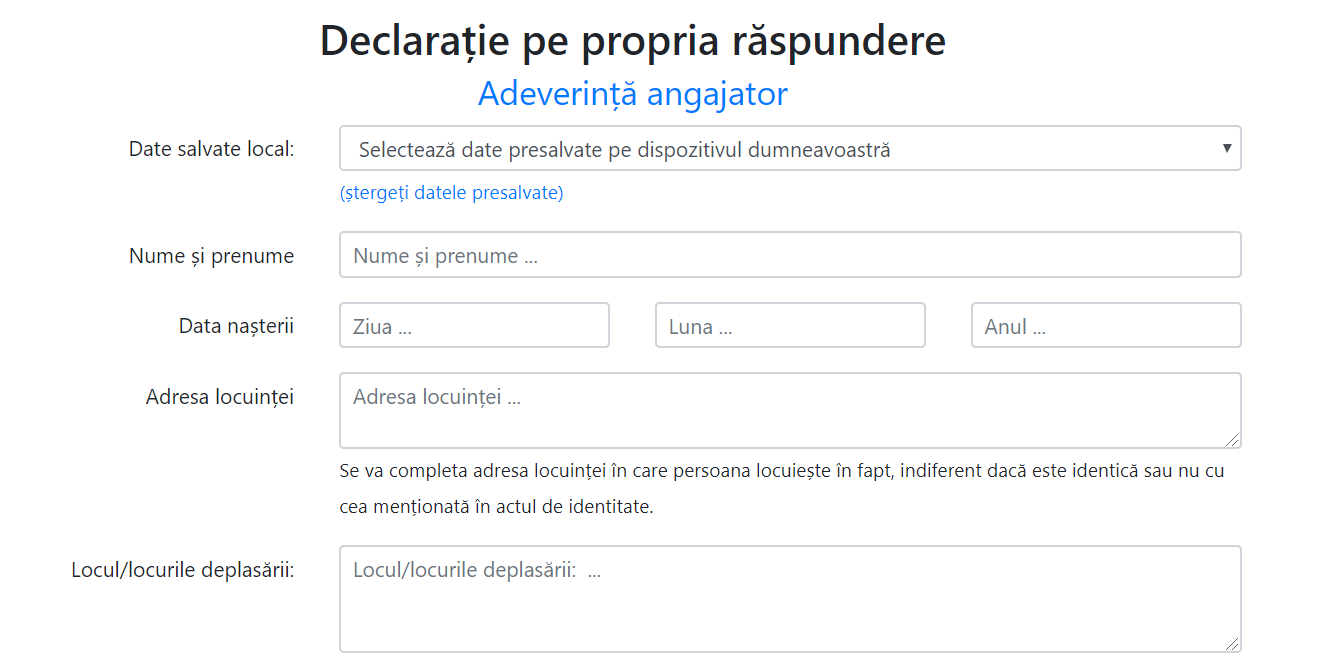Click the "(ștergeți datele presalvate)" link

(451, 192)
